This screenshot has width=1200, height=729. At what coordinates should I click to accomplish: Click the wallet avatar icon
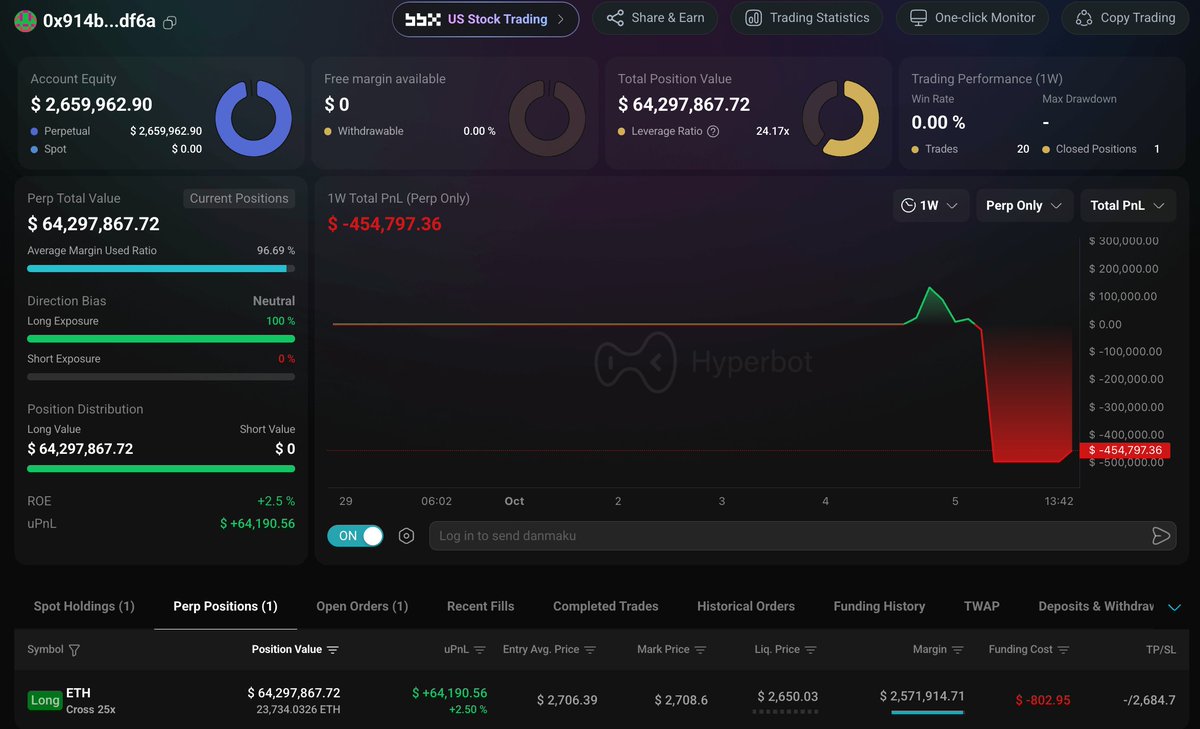click(25, 21)
